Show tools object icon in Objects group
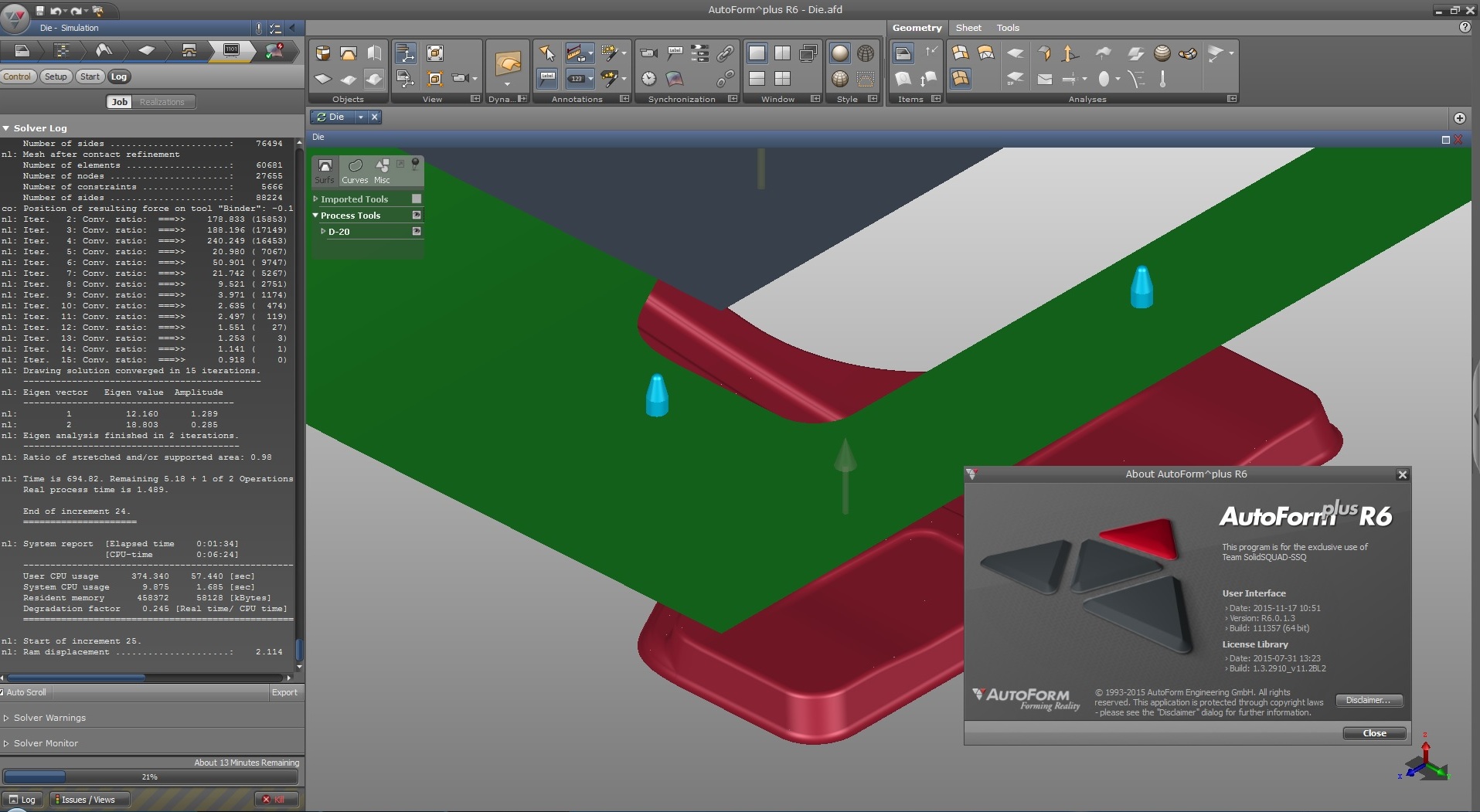 (x=349, y=53)
